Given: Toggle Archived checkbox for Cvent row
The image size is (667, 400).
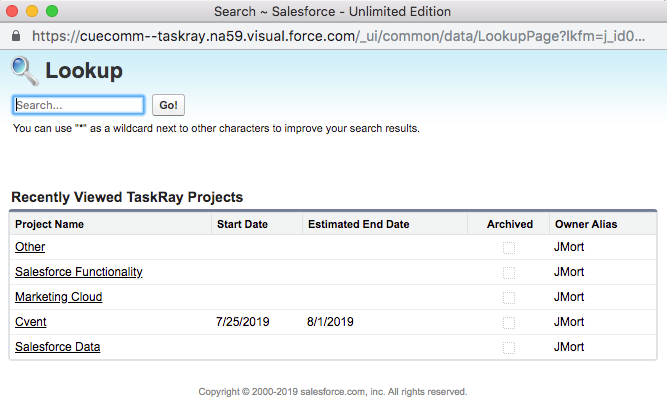Looking at the screenshot, I should (x=509, y=323).
